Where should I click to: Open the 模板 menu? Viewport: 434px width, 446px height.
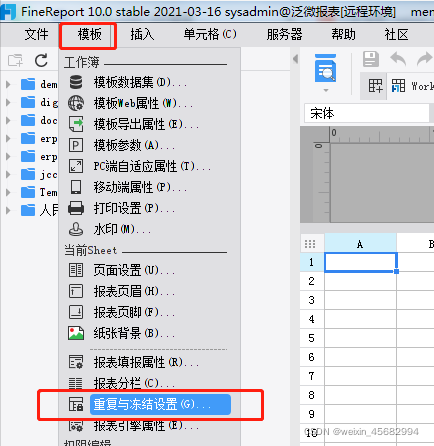pos(89,34)
